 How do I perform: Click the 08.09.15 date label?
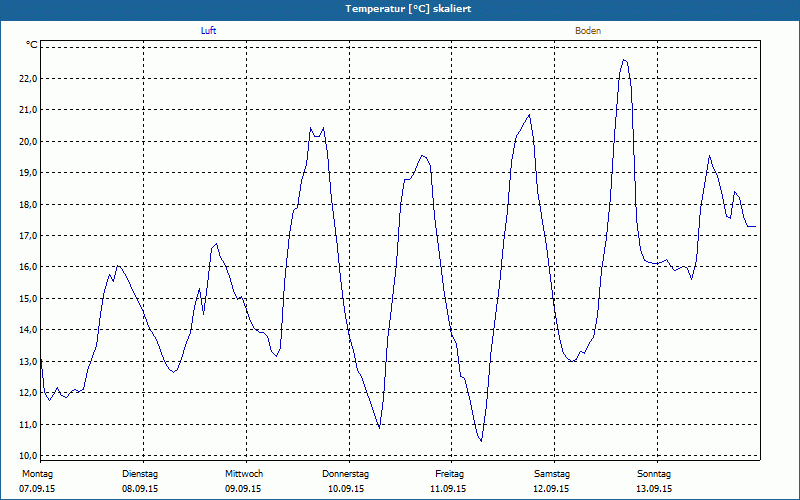[x=140, y=489]
